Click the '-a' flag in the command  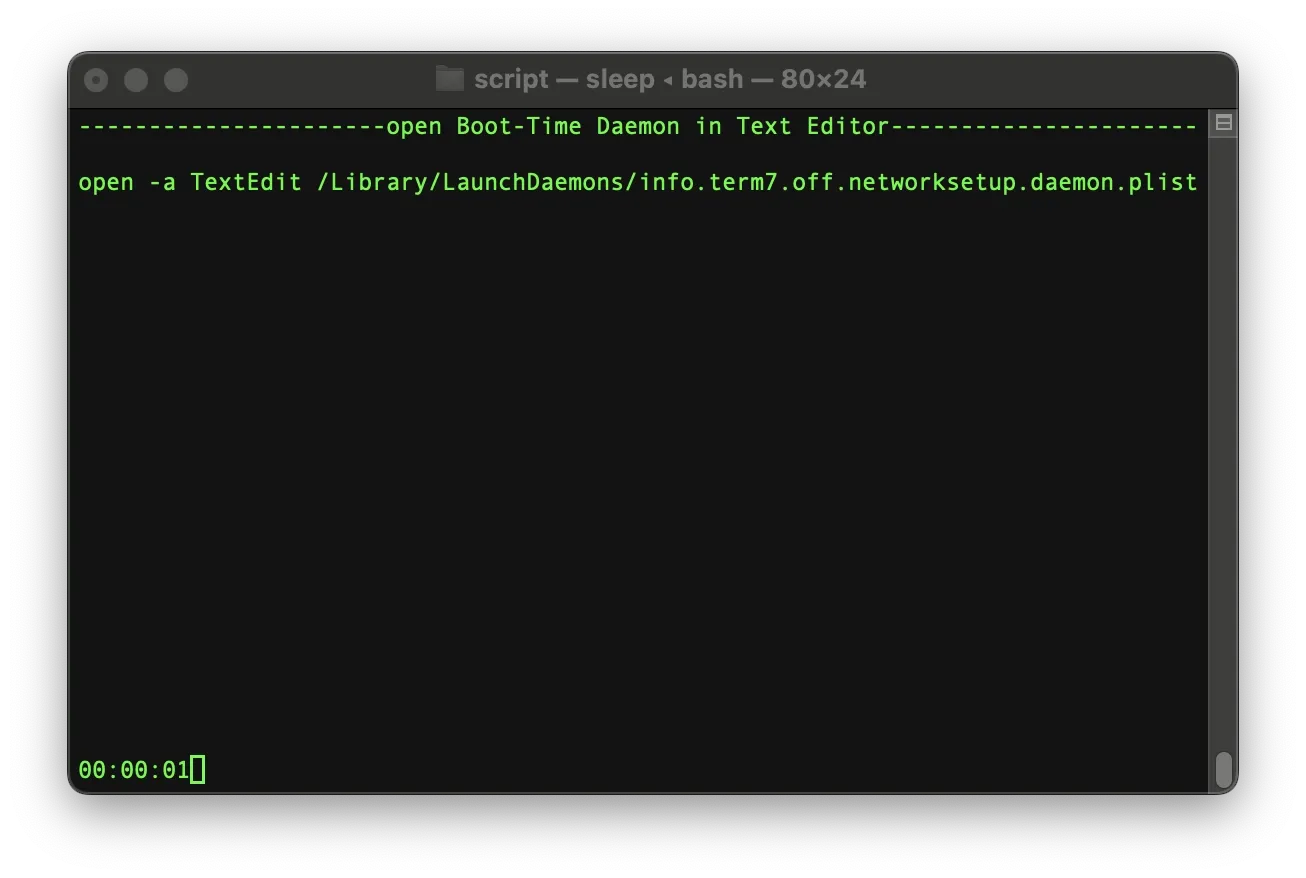pos(162,183)
